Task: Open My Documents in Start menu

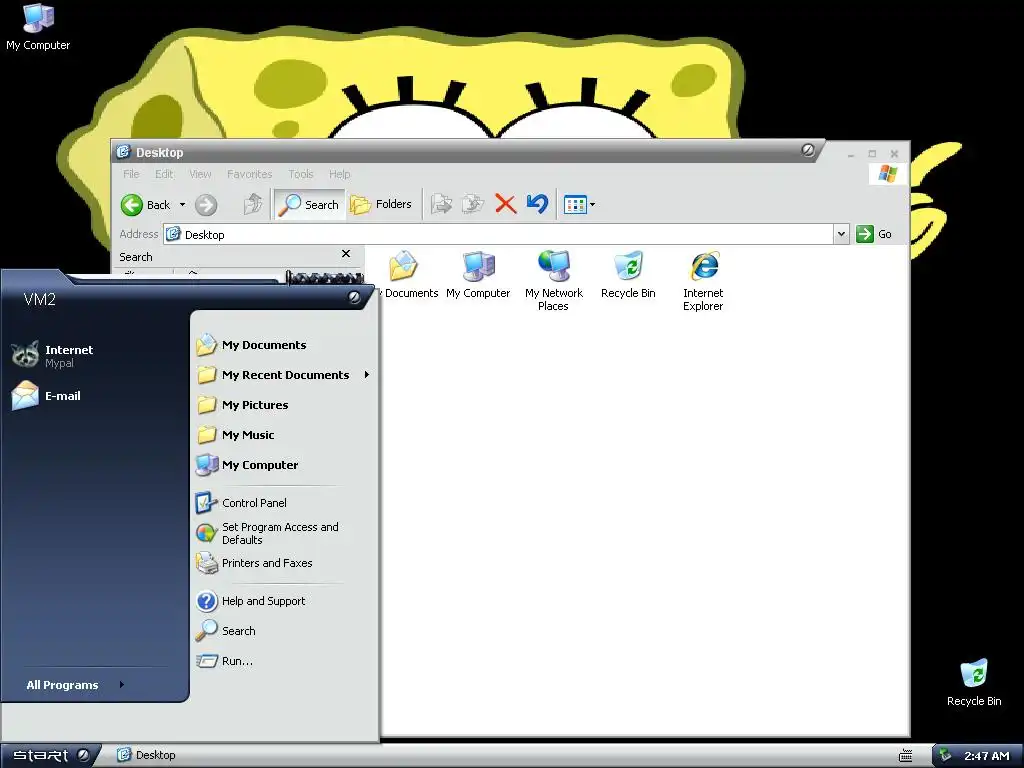Action: 251,345
